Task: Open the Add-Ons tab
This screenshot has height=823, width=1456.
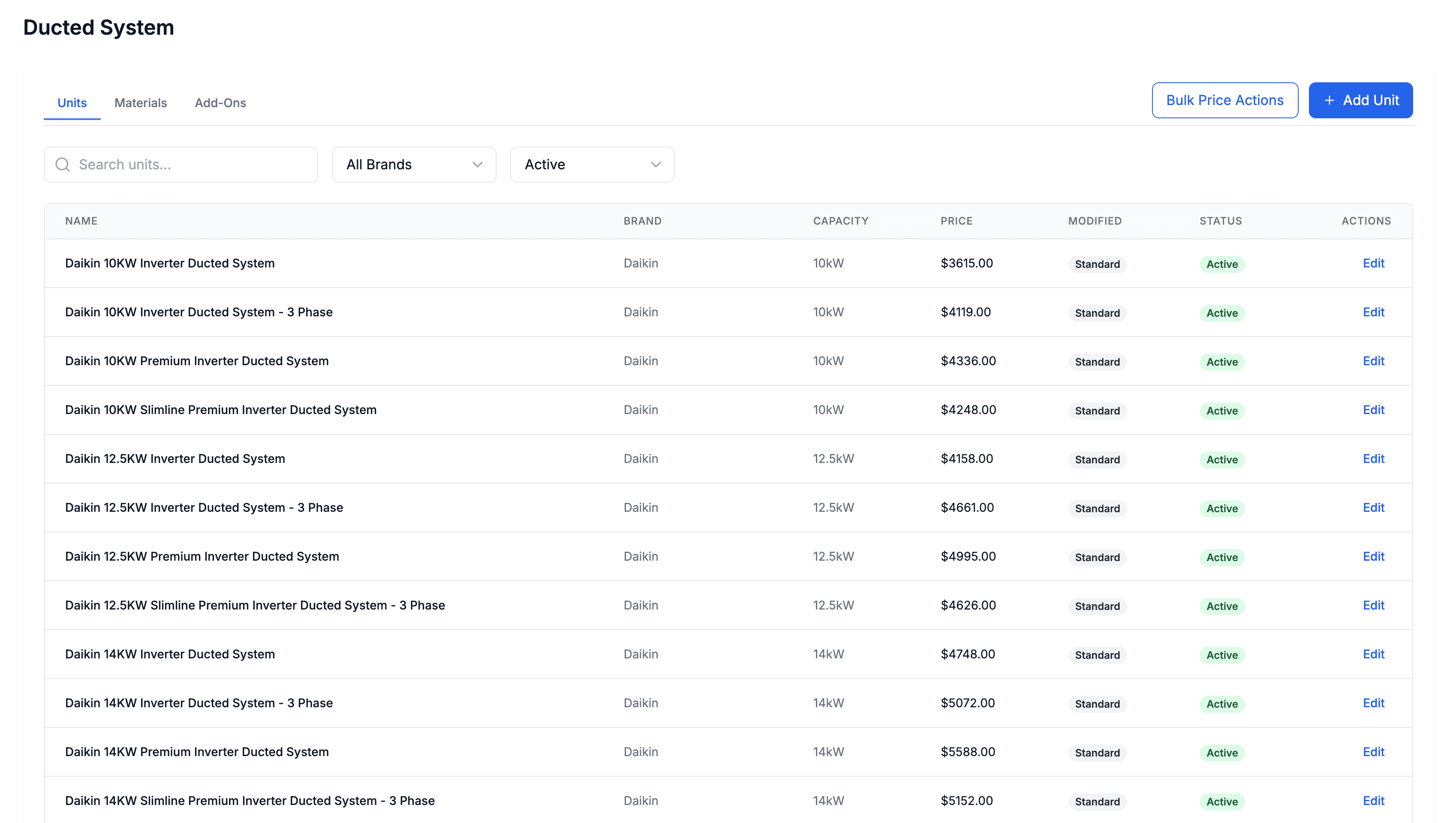Action: tap(220, 103)
